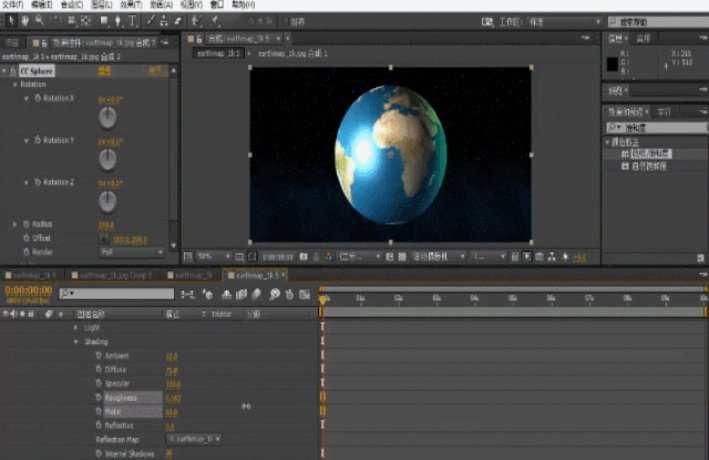Click the Rotation Y angle dial
Screen dimensions: 709x460
[x=107, y=159]
